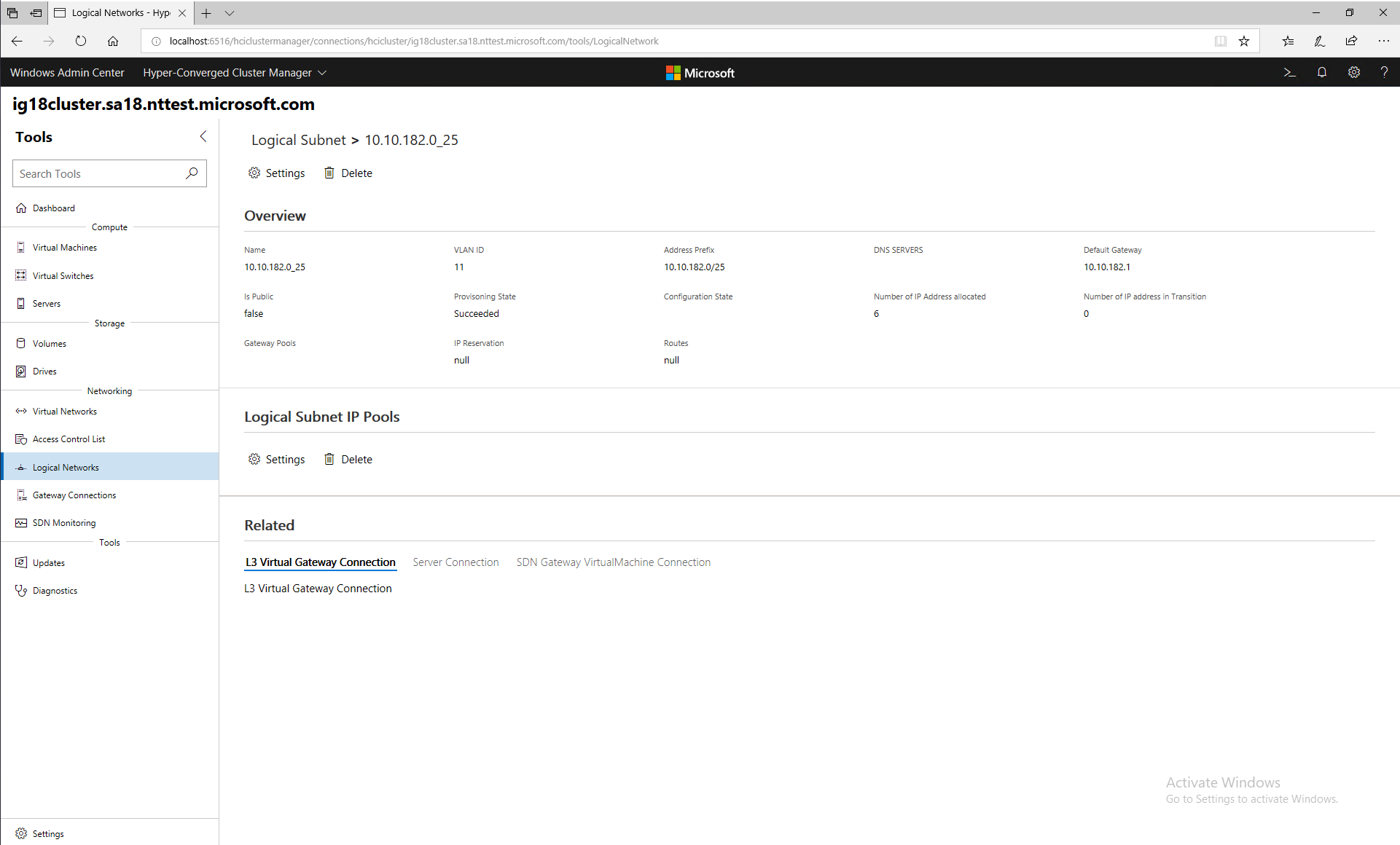Add page to favorites with star icon
This screenshot has height=845, width=1400.
(x=1244, y=41)
